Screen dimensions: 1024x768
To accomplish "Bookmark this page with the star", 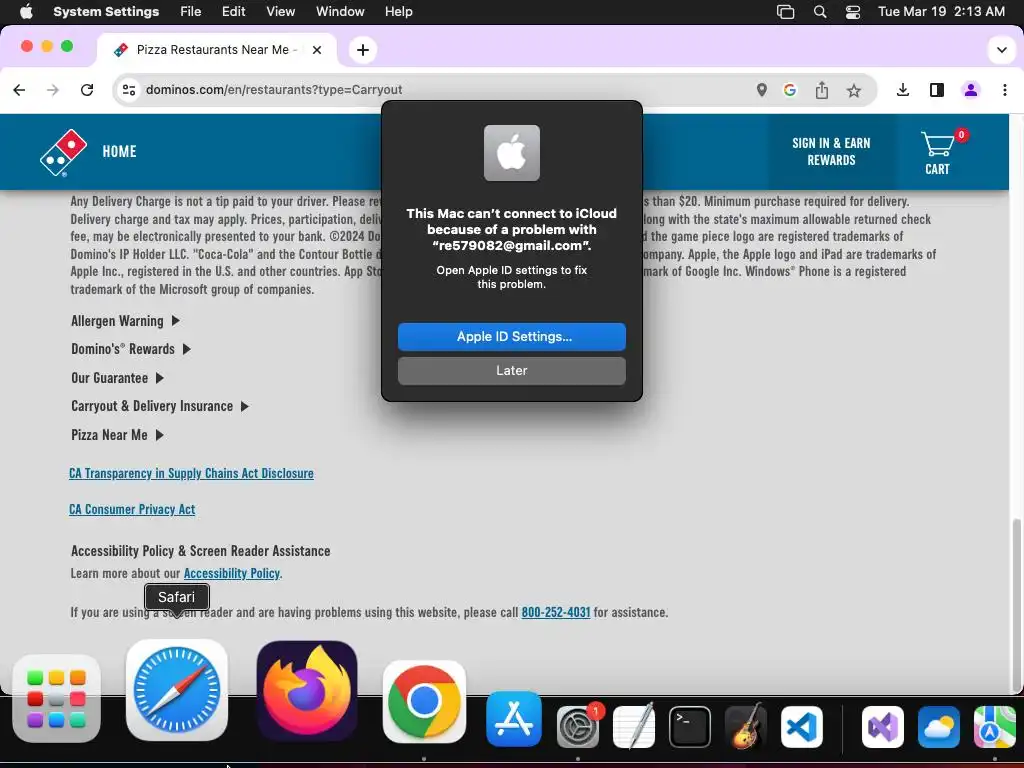I will 854,91.
